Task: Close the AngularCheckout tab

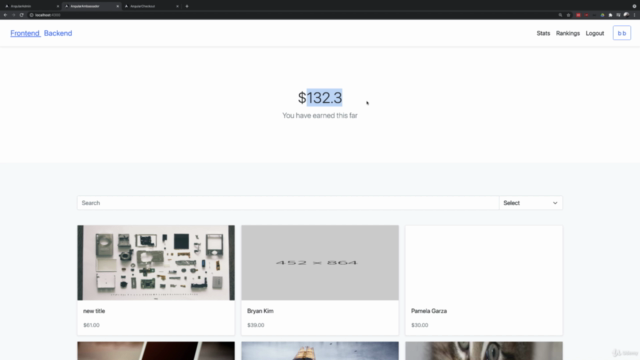Action: [x=177, y=6]
